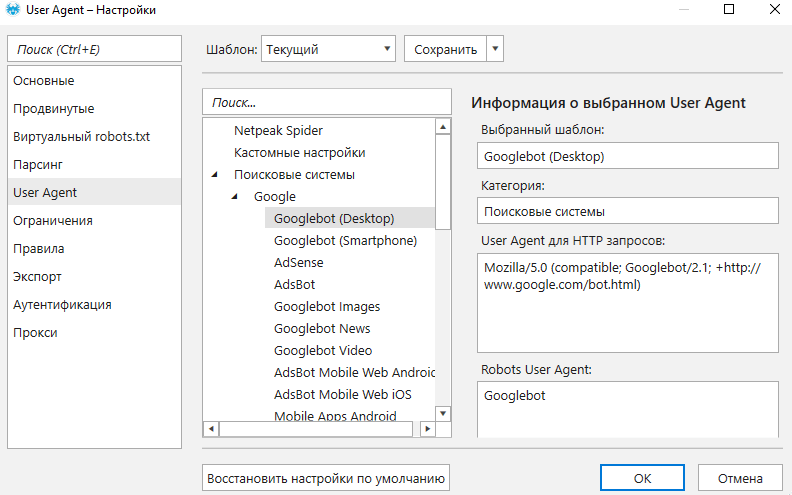This screenshot has height=495, width=792.
Task: Select AdsBot Mobile Web Android user agent
Action: tap(354, 372)
